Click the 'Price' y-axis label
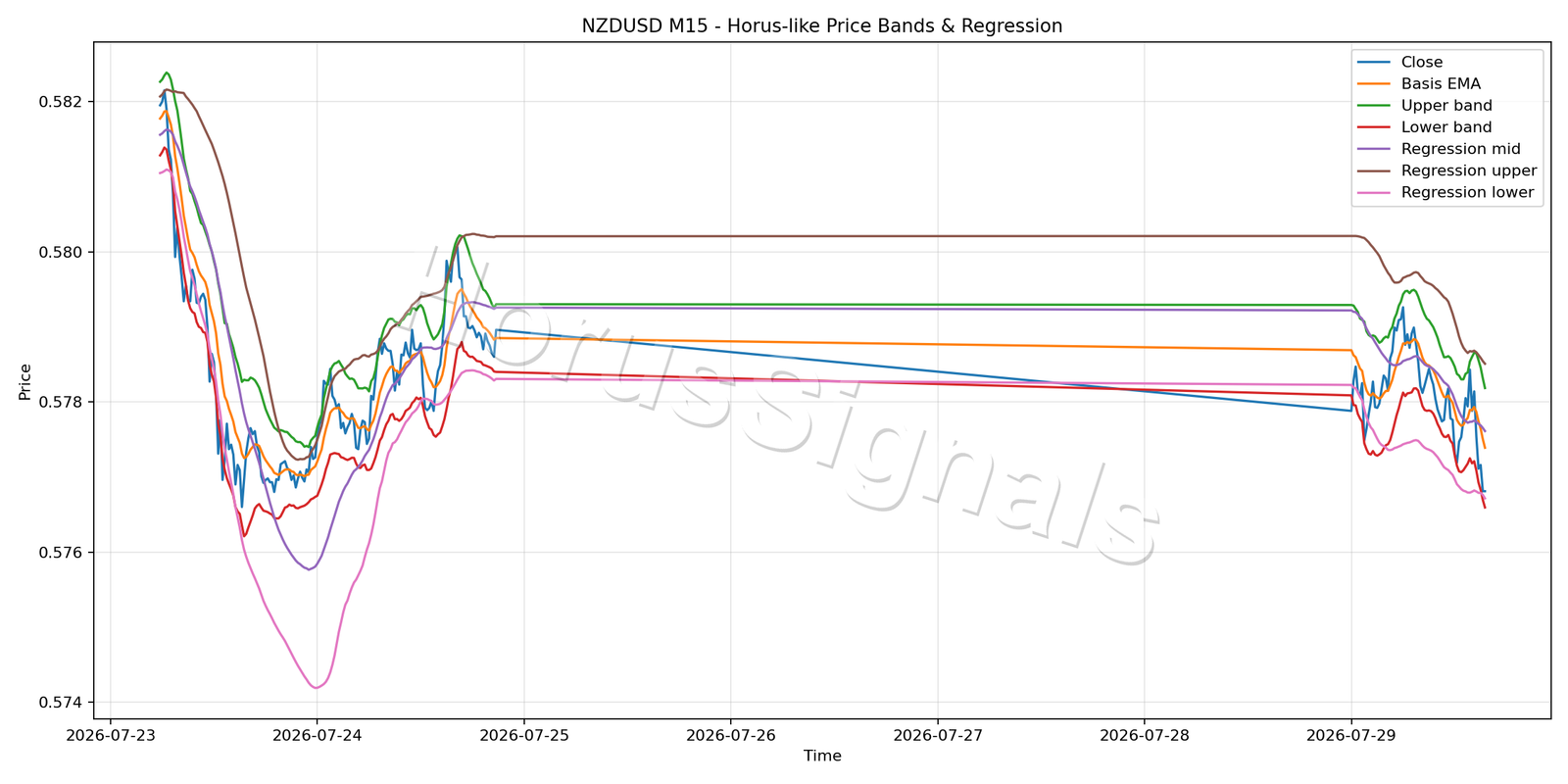This screenshot has height=784, width=1568. pyautogui.click(x=25, y=381)
